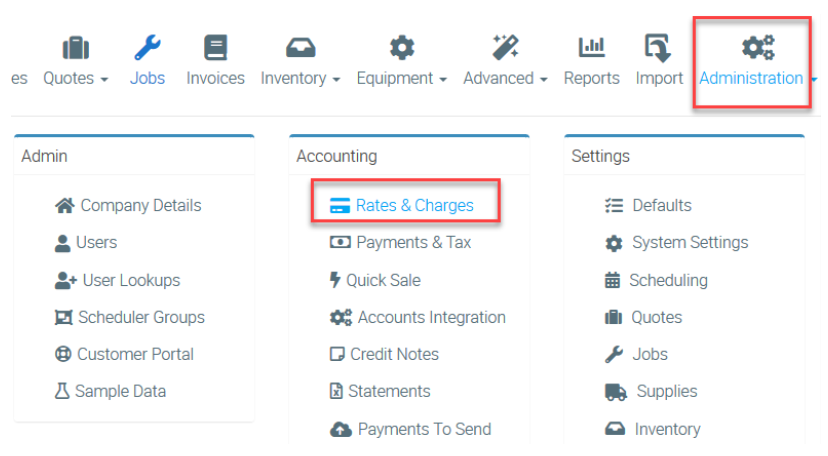This screenshot has width=828, height=456.
Task: Open the Advanced dropdown menu
Action: 505,78
